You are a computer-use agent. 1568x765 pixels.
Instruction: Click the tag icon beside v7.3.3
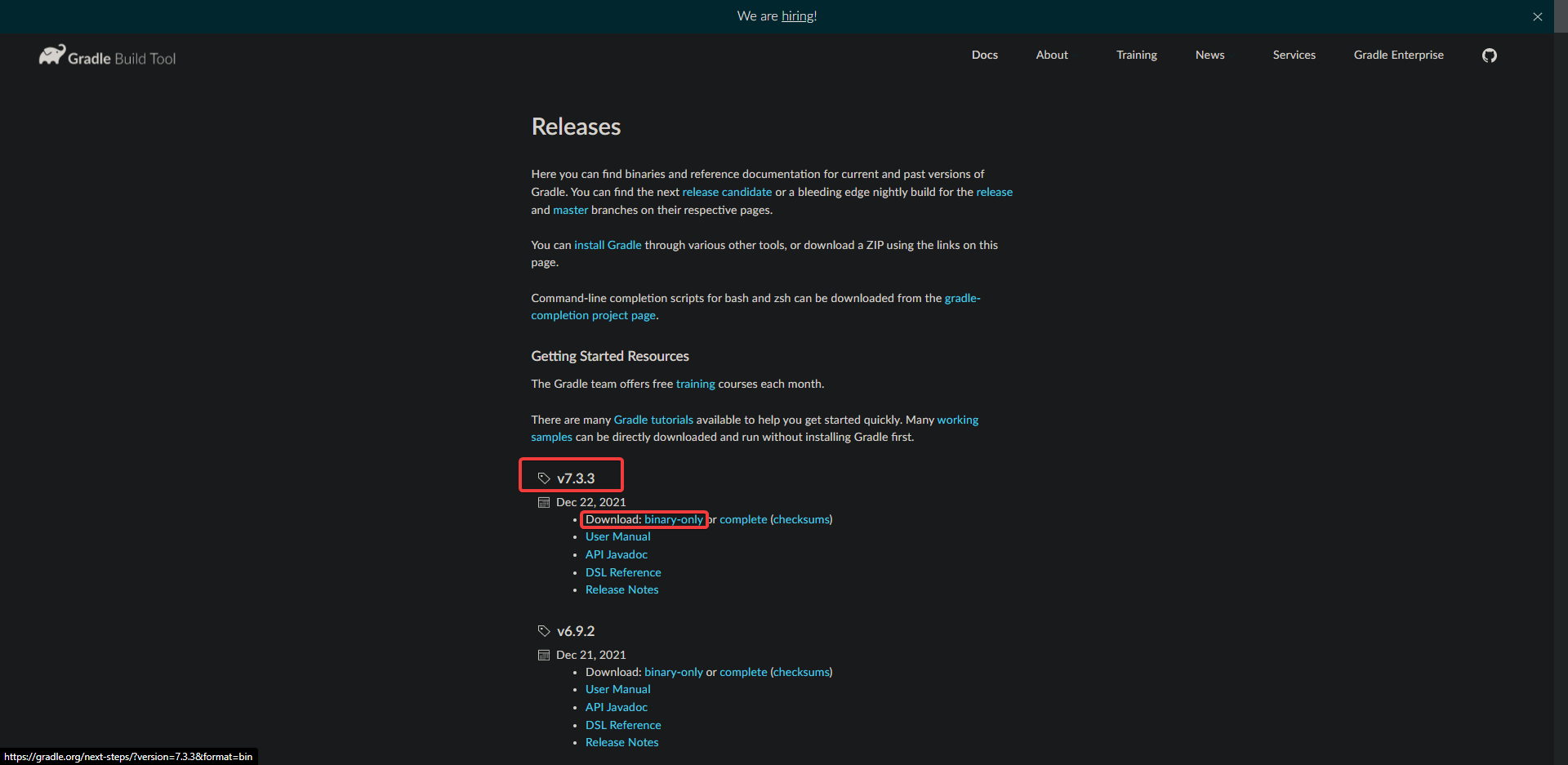544,478
